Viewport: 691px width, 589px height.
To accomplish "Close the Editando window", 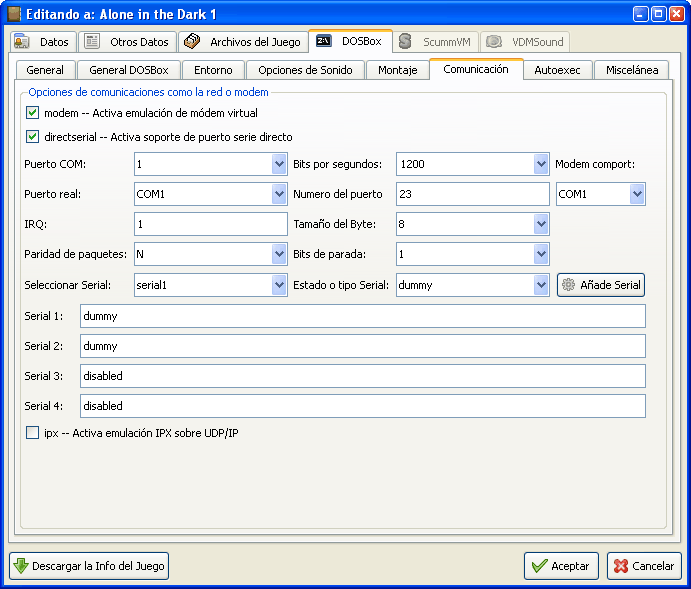I will 676,14.
